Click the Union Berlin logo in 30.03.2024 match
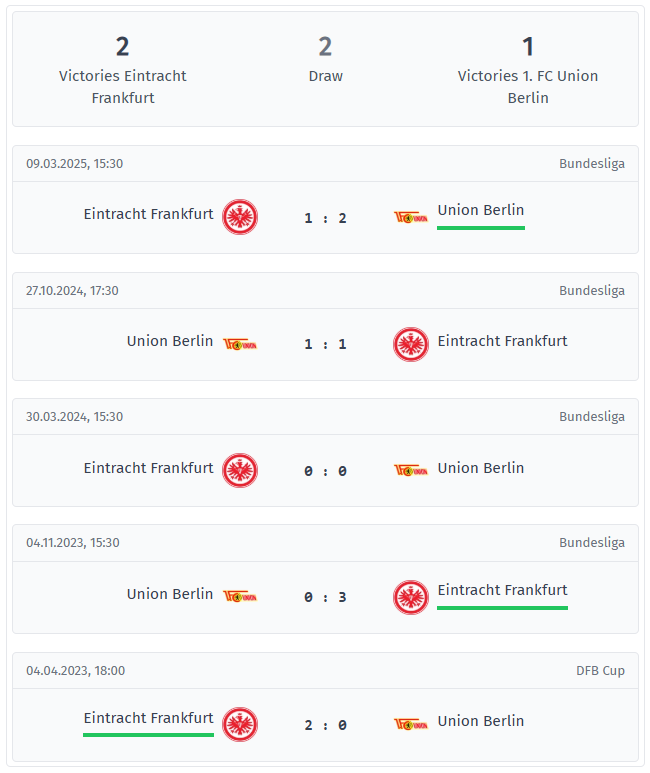Viewport: 650px width, 773px height. point(410,470)
